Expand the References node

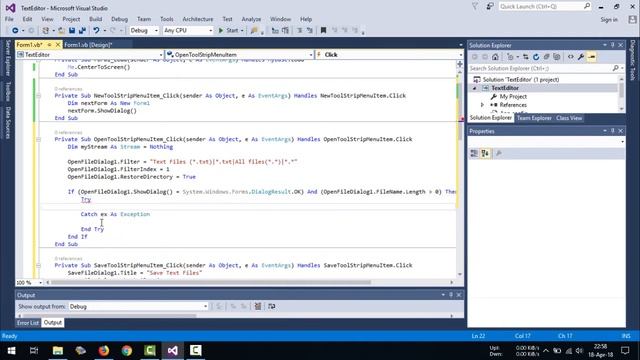(x=482, y=105)
